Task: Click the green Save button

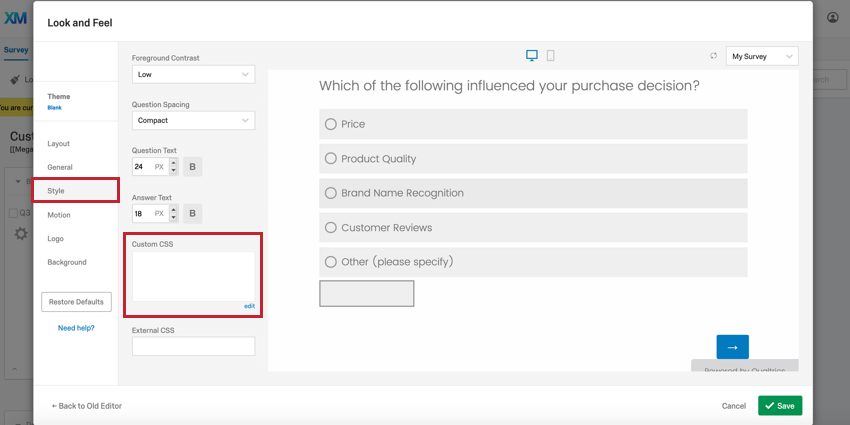Action: 779,406
